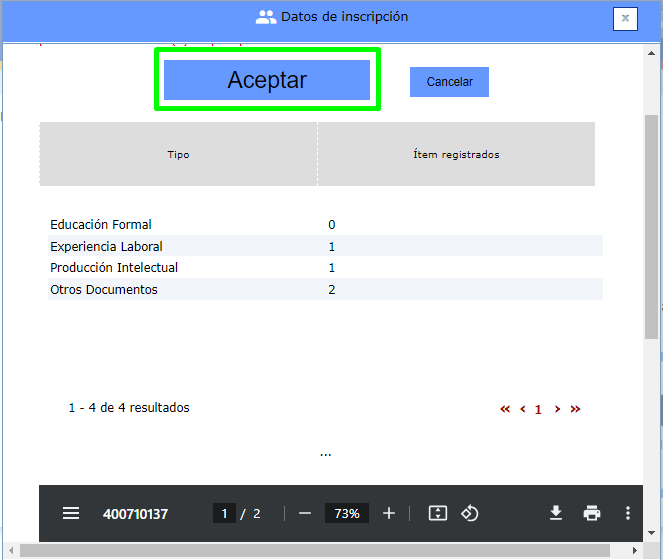Rotate the PDF counterclockwise
The height and width of the screenshot is (560, 663).
point(470,513)
